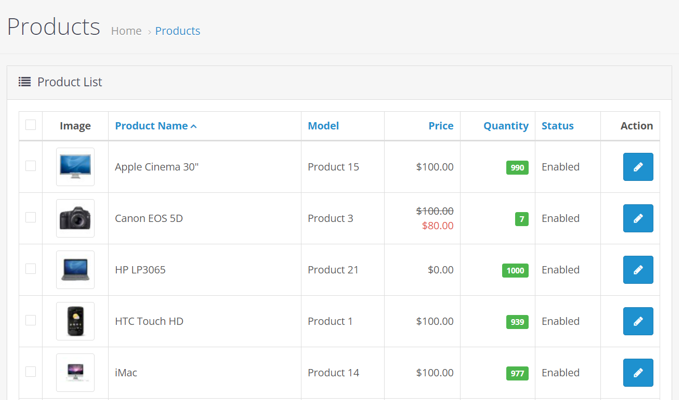Click the pencil button for Canon EOS 5D
The image size is (679, 400).
(x=638, y=218)
